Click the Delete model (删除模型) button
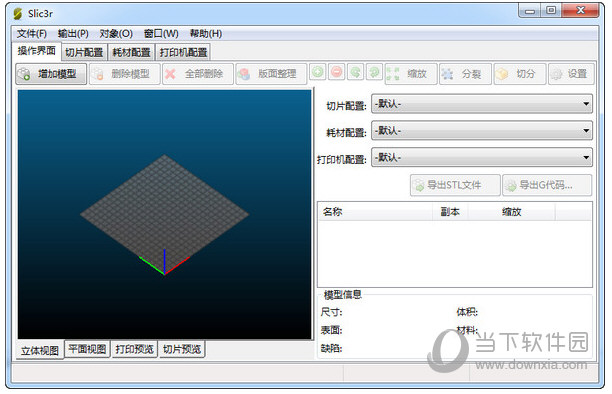Viewport: 612px width, 394px height. pyautogui.click(x=125, y=74)
